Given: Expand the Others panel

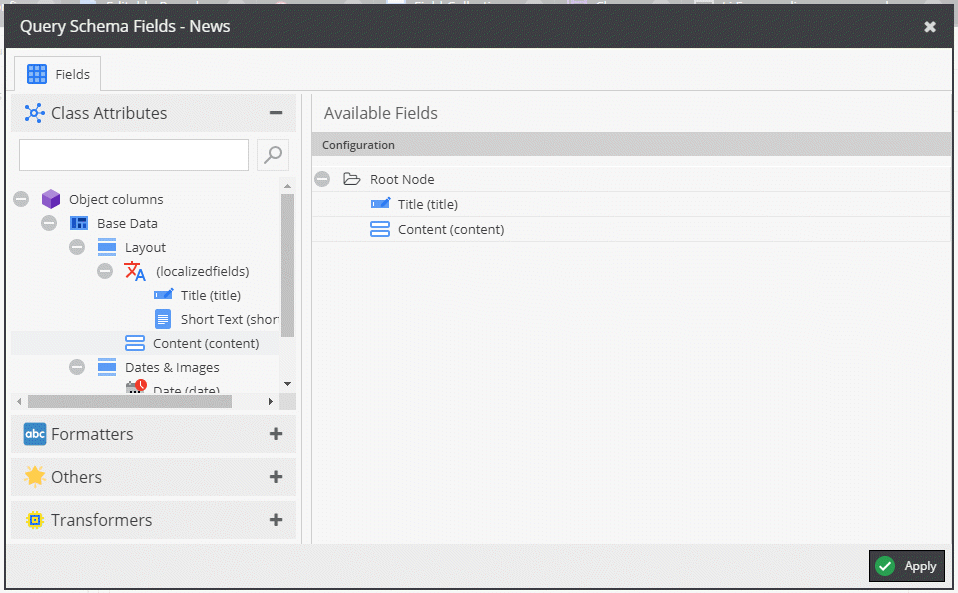Looking at the screenshot, I should click(276, 477).
